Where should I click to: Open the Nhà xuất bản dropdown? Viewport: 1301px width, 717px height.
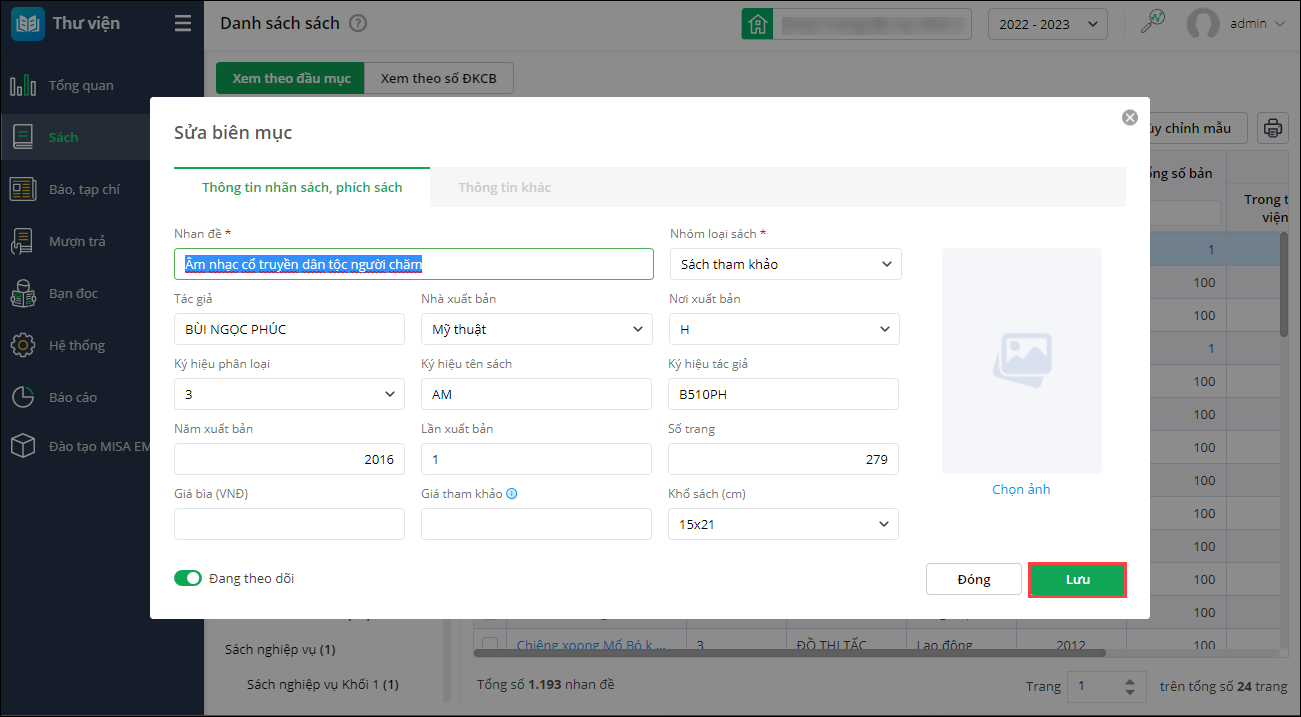point(536,329)
